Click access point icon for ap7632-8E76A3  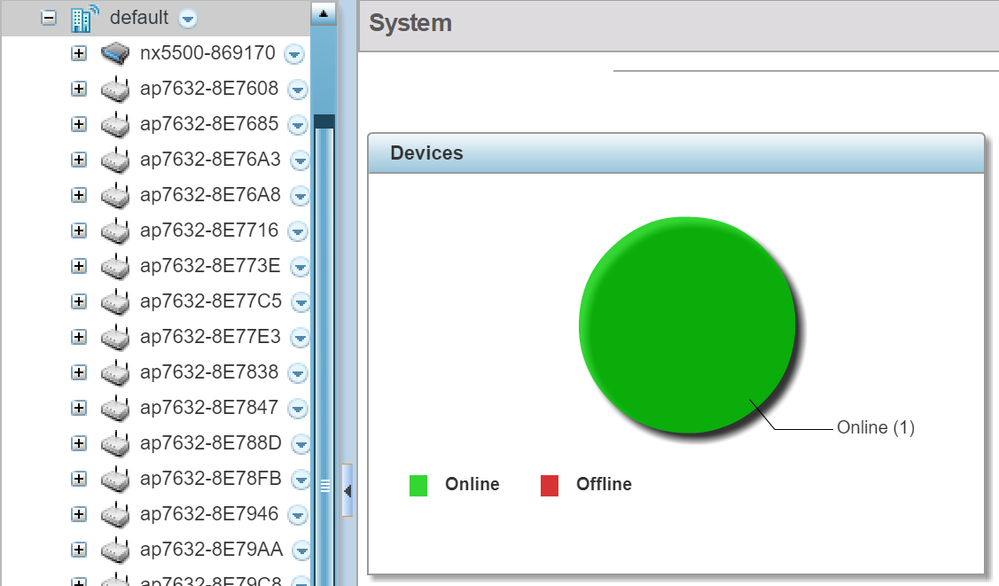coord(115,160)
